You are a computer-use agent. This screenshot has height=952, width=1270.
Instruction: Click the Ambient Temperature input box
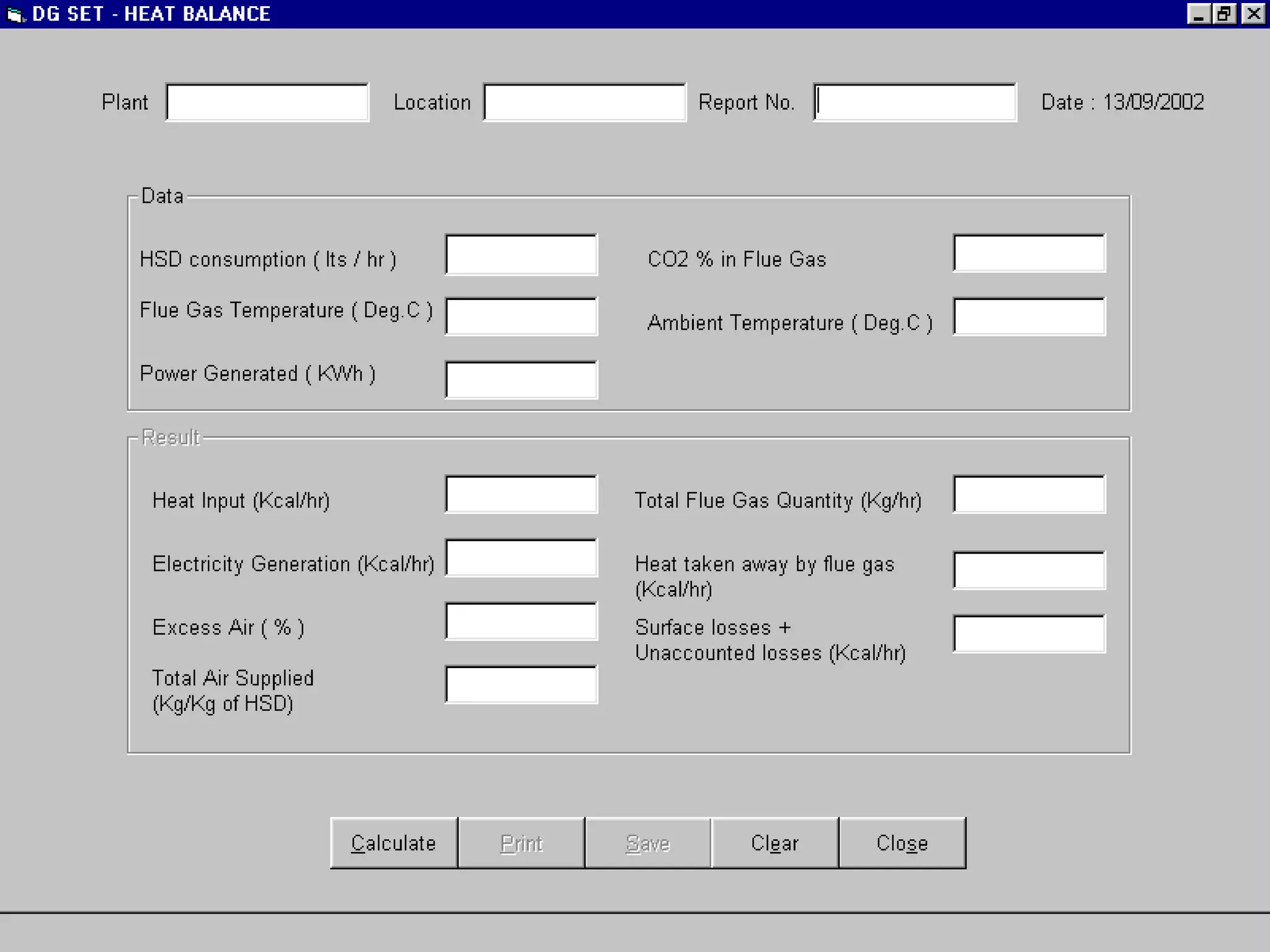coord(1029,317)
